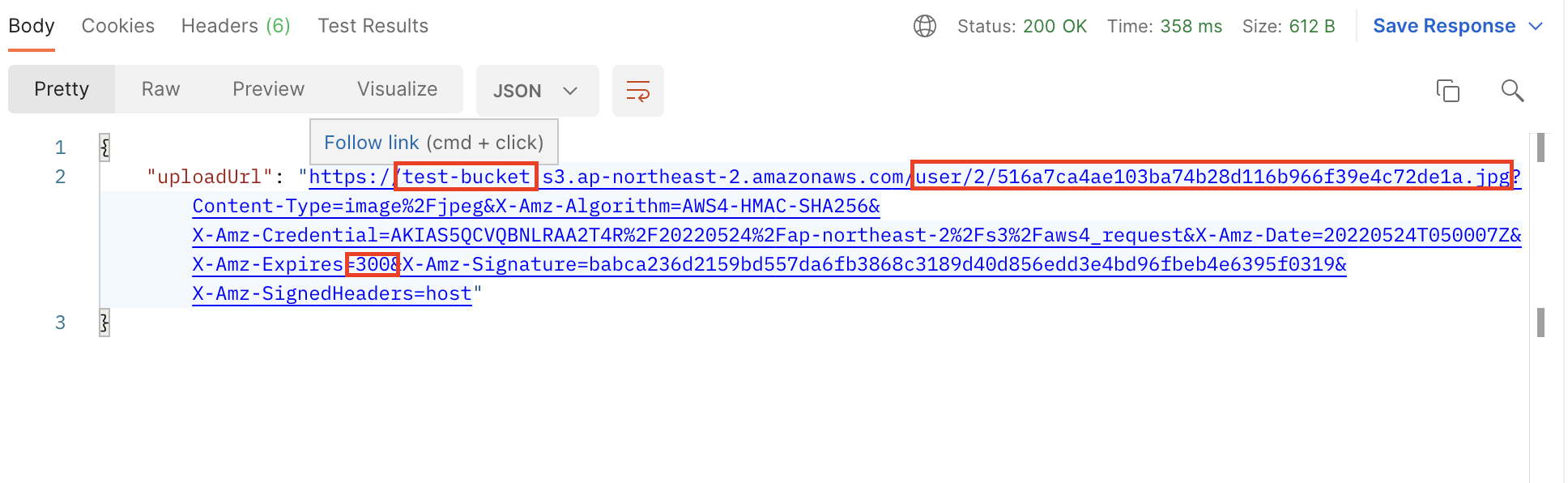Image resolution: width=1568 pixels, height=483 pixels.
Task: Click the X-Amz-SignedHeaders=host link line
Action: coord(332,293)
